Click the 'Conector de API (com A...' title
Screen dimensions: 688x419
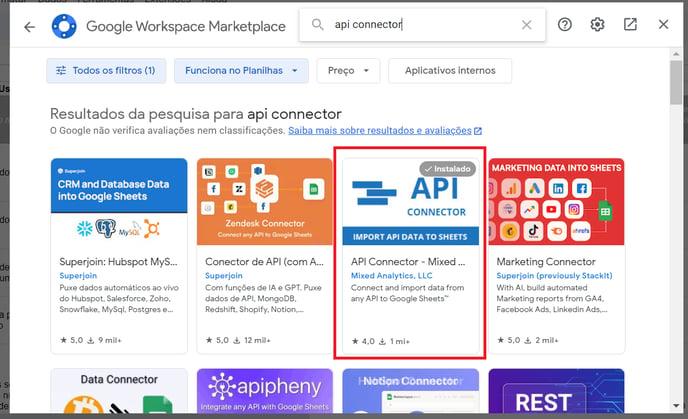264,262
